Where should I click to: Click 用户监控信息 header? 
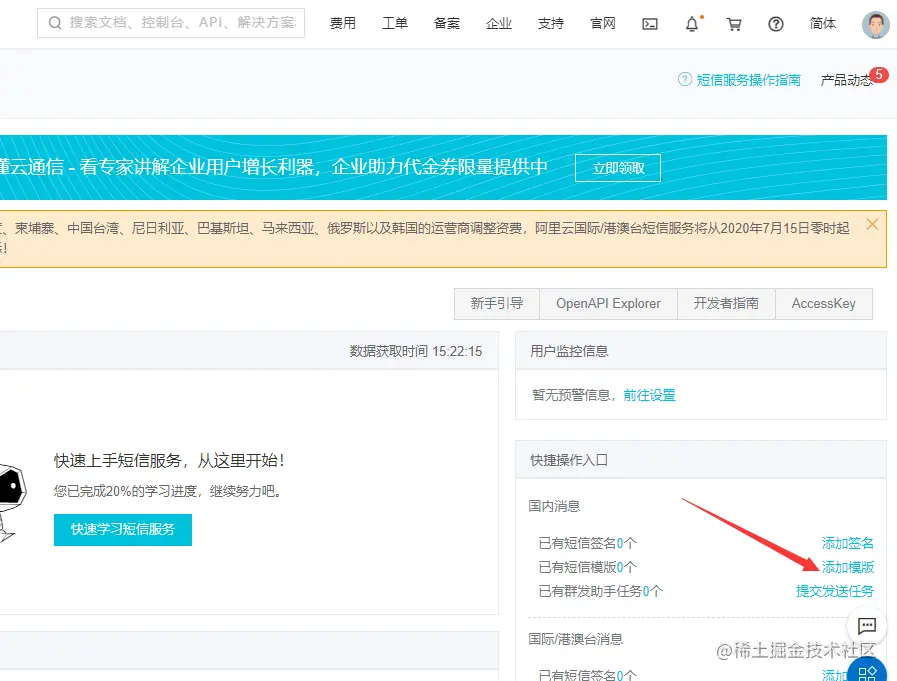[x=569, y=351]
